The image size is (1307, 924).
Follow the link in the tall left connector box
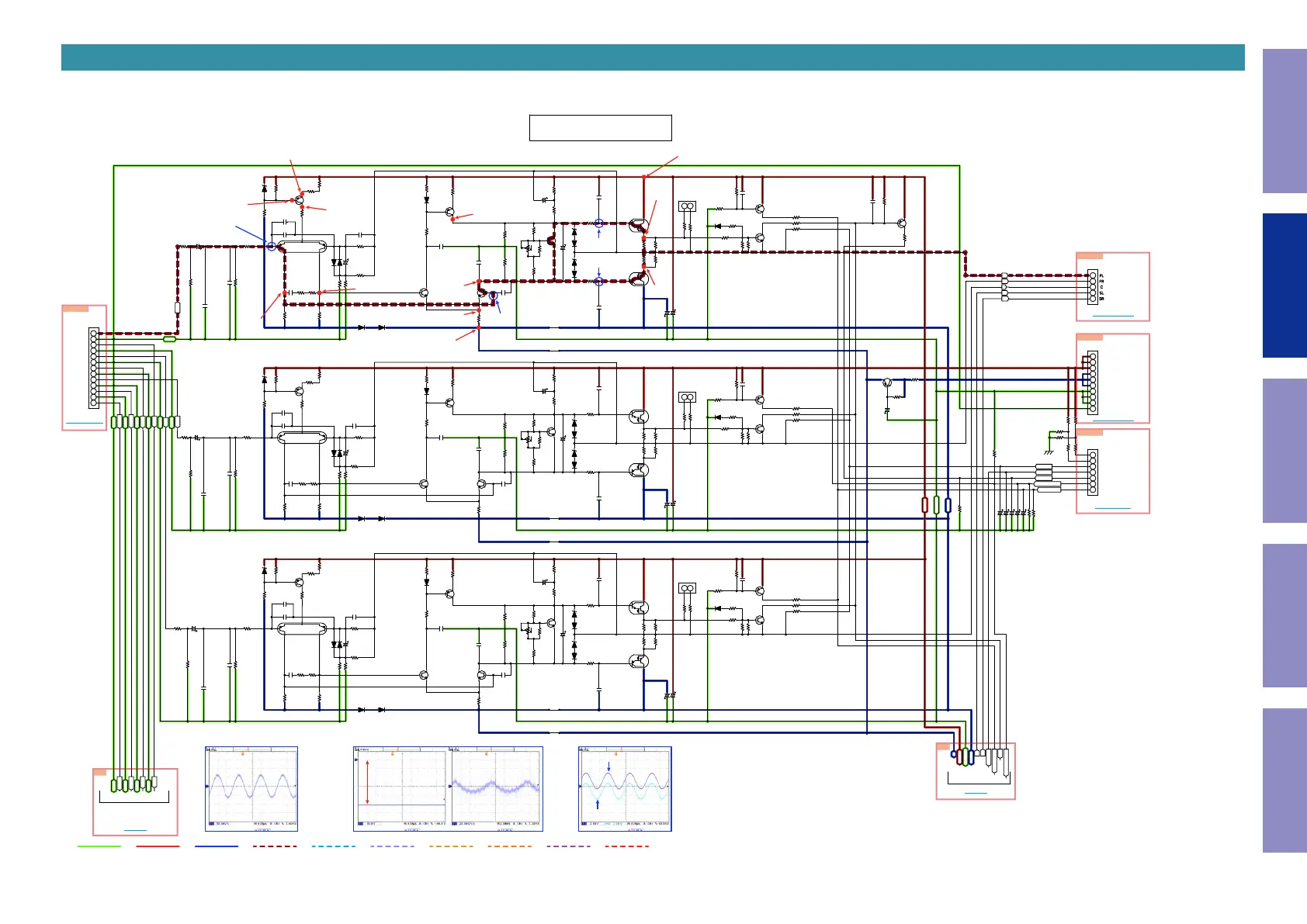(x=84, y=423)
